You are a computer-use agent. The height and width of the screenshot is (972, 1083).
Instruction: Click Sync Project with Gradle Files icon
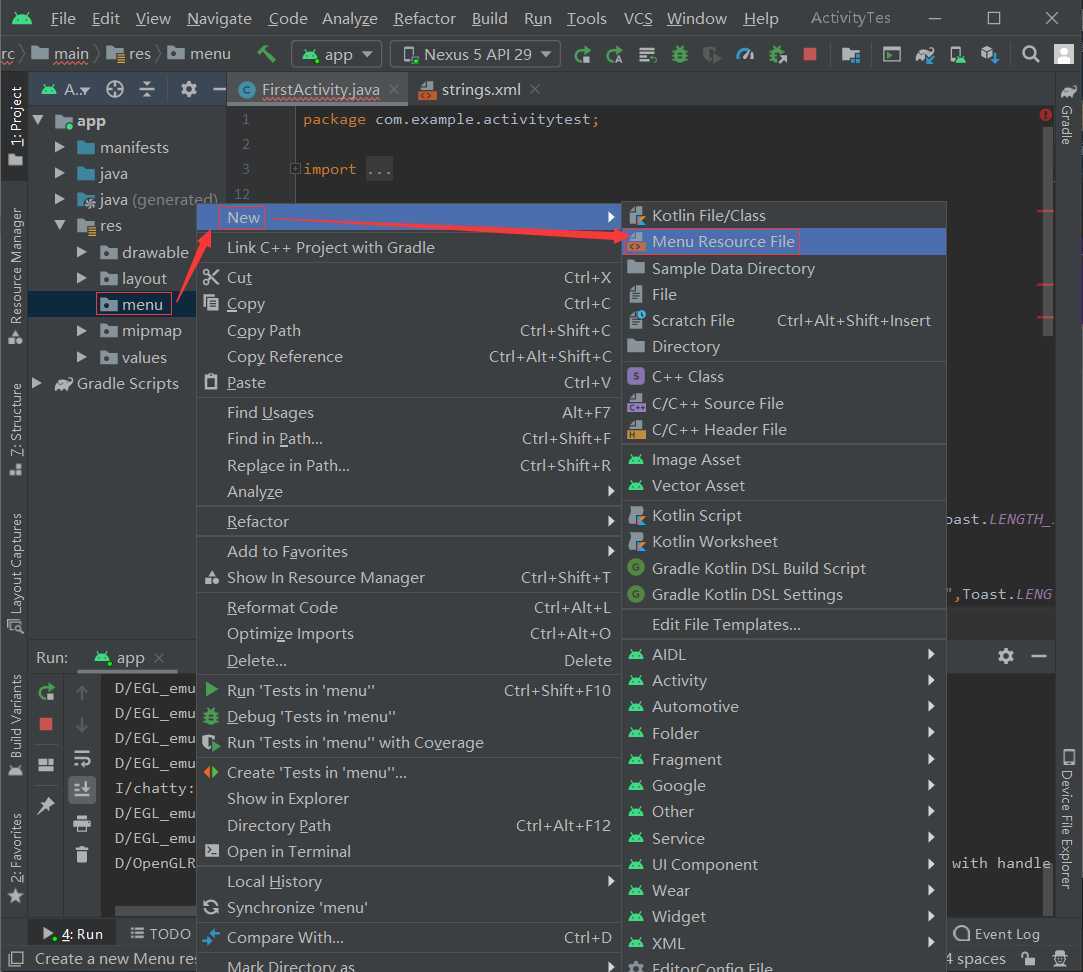click(924, 54)
